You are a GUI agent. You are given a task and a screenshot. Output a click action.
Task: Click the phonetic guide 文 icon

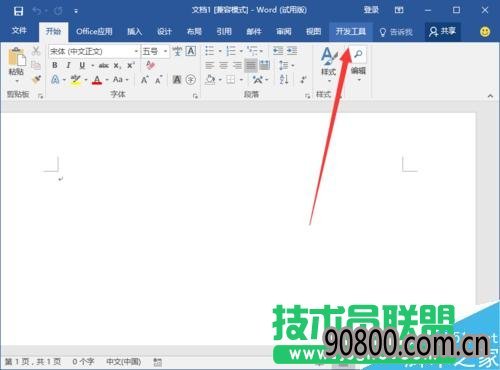coord(177,51)
